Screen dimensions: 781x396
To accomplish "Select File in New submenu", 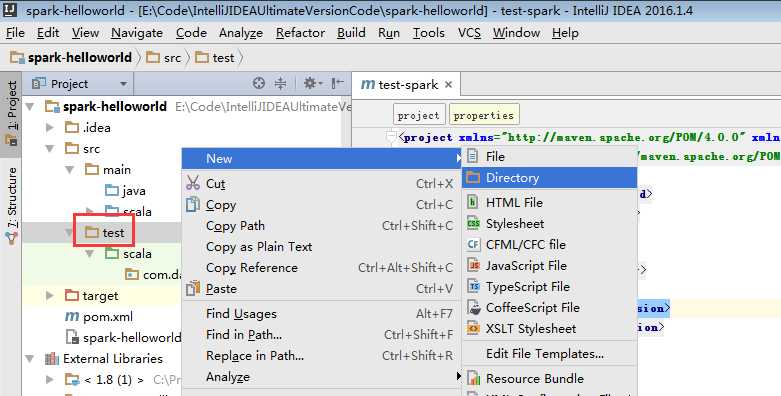I will click(550, 156).
